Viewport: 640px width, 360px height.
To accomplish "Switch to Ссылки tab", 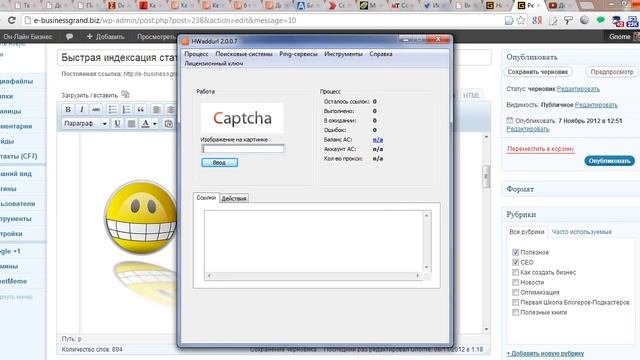I will [x=206, y=198].
